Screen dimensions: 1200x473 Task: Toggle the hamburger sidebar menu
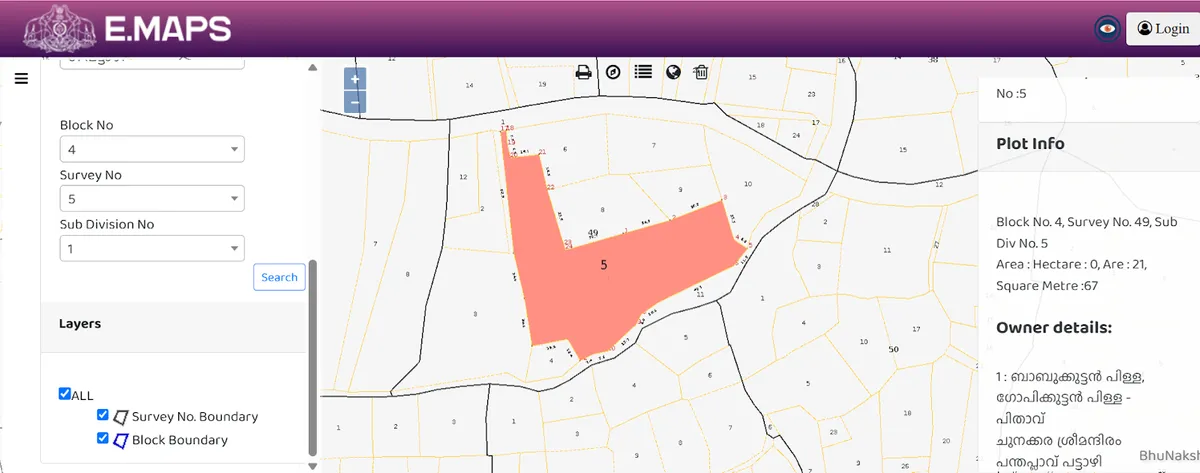click(21, 79)
